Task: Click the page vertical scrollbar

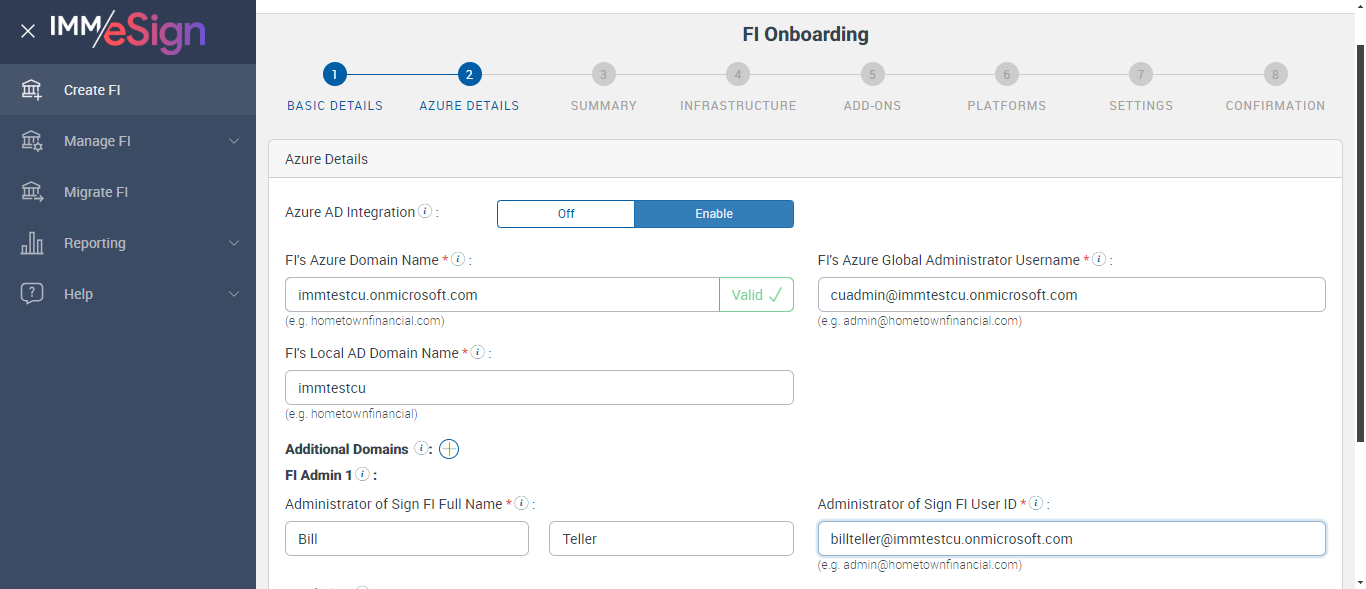Action: [1360, 240]
